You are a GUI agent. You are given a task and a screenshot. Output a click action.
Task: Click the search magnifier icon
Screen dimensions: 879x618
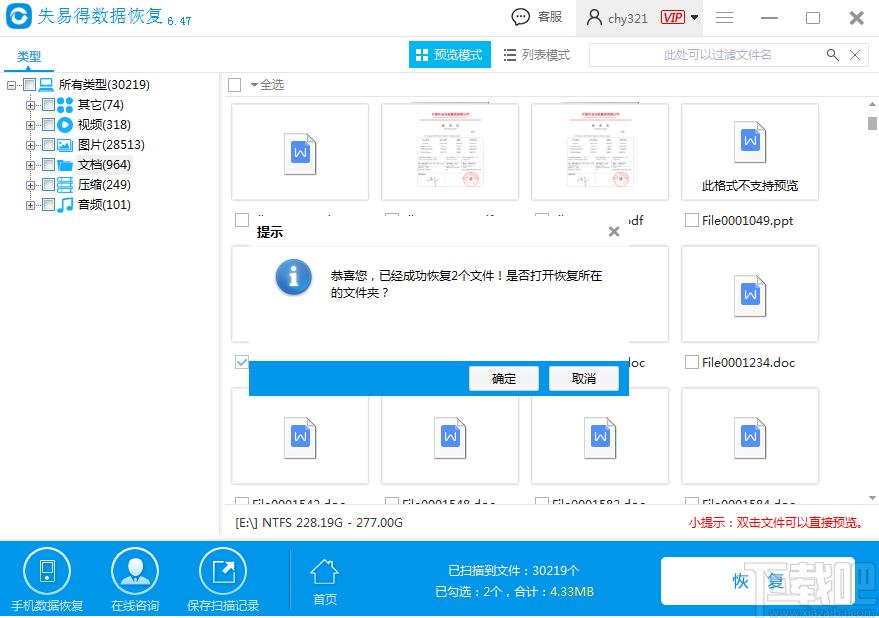coord(832,55)
